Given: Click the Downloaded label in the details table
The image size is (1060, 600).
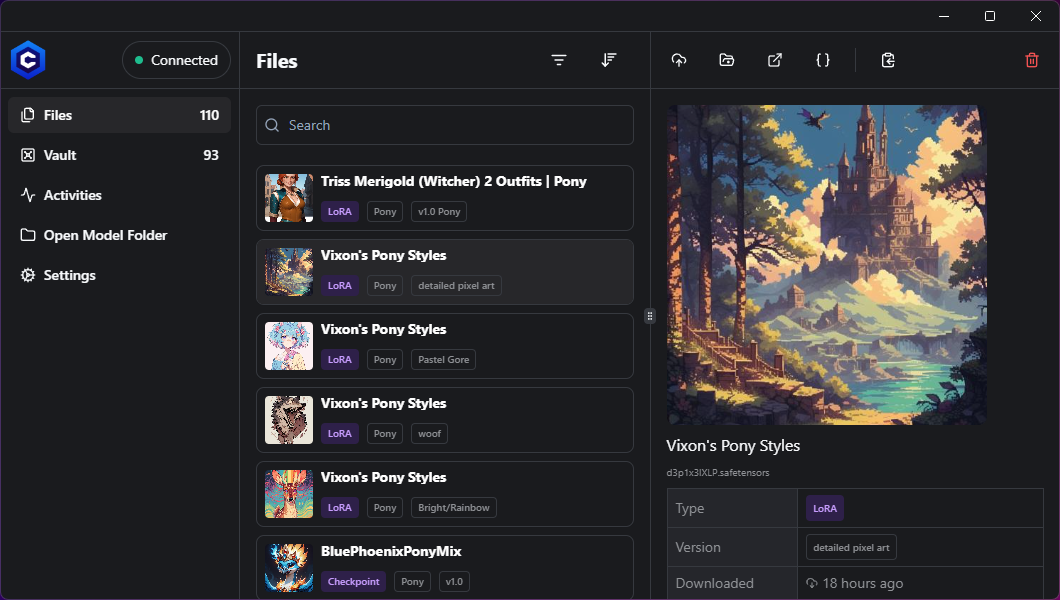Looking at the screenshot, I should [715, 583].
